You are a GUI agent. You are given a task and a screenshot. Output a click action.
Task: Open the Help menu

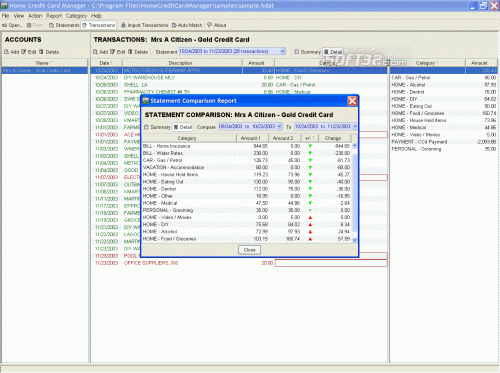click(96, 16)
